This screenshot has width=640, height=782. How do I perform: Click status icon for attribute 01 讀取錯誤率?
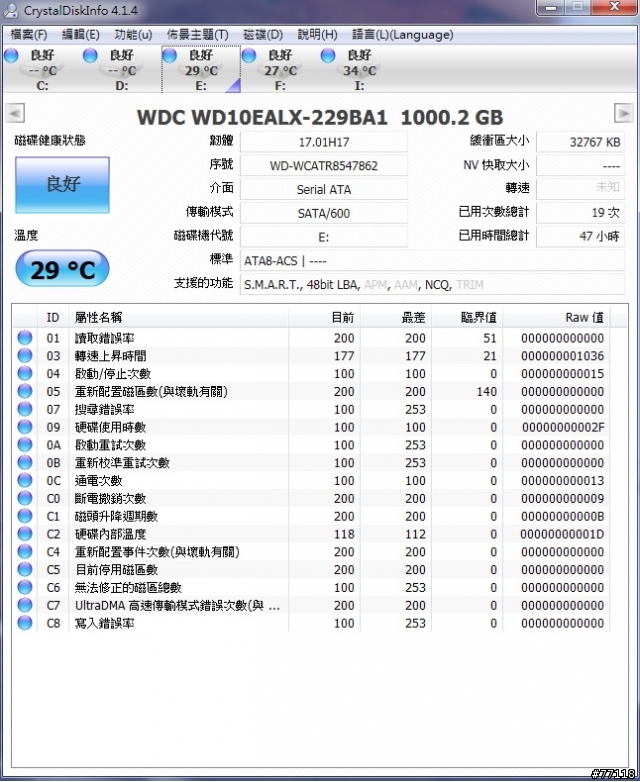24,338
